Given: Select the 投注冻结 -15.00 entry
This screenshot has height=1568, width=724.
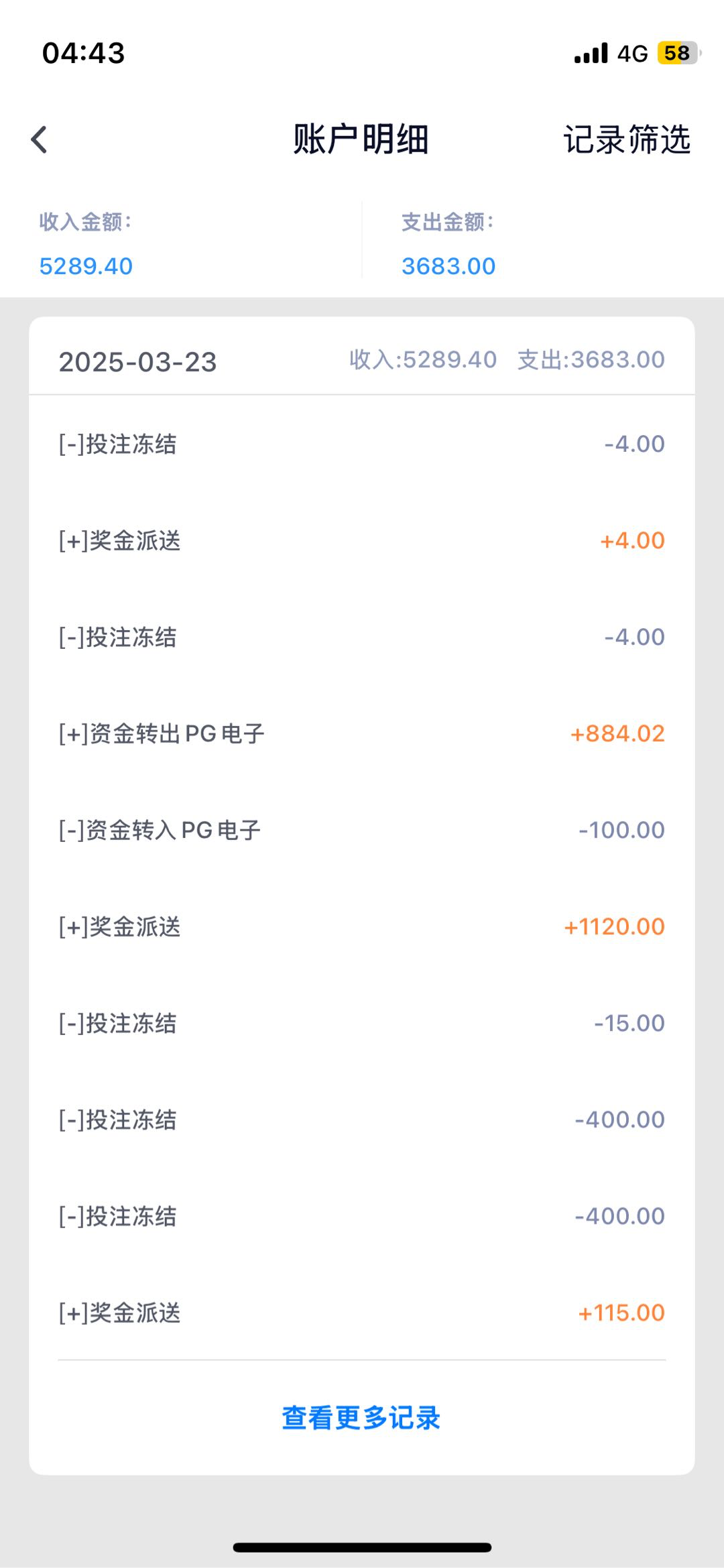Looking at the screenshot, I should [362, 1023].
